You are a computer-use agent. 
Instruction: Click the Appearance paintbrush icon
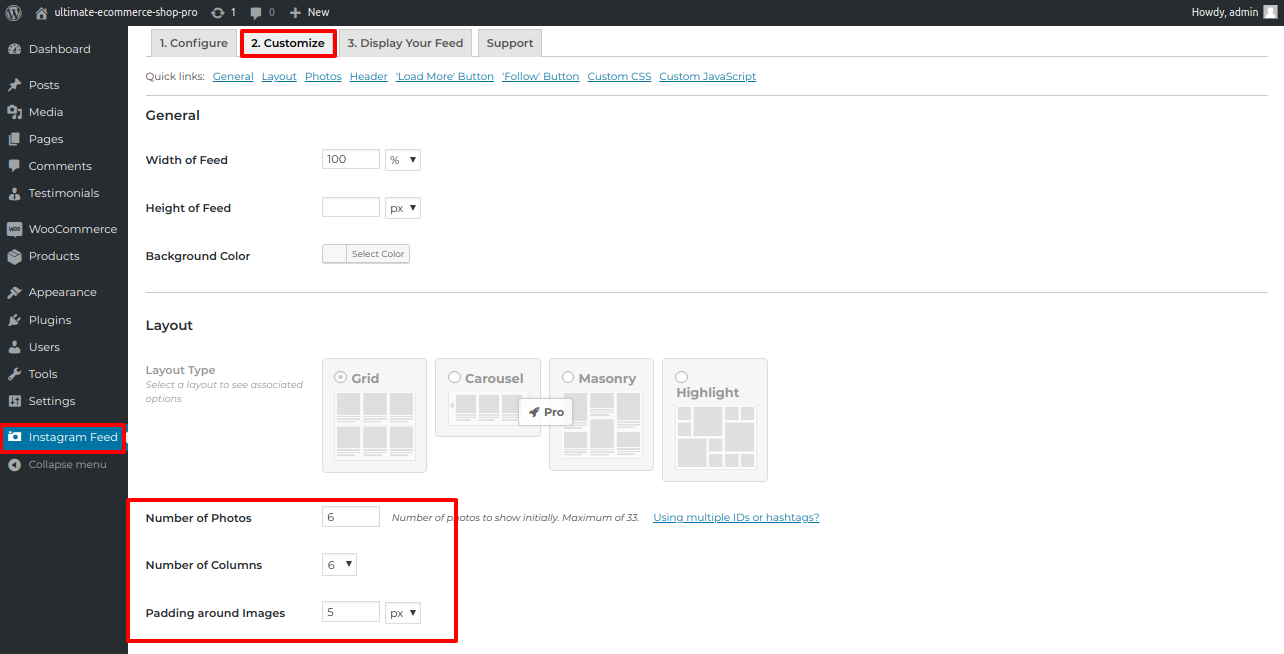(x=14, y=292)
